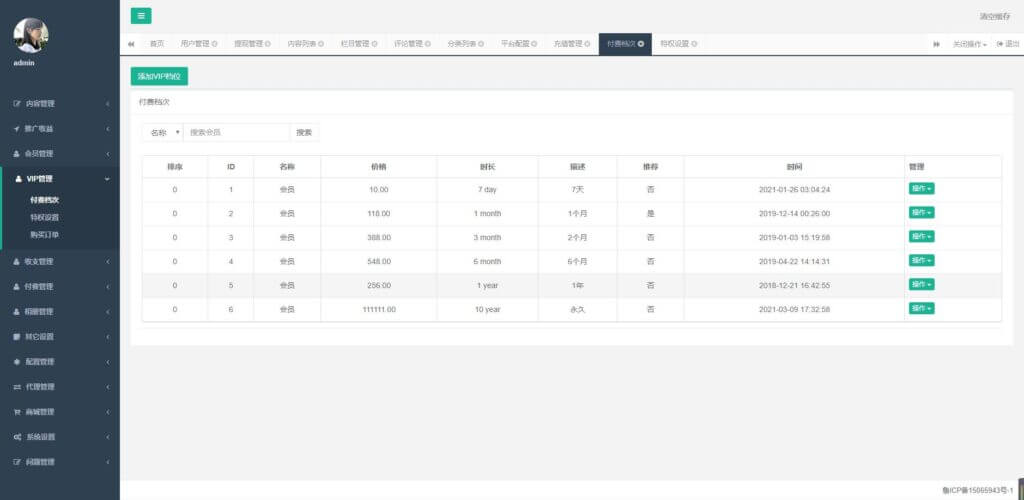Click the 系统设置 gears icon

(x=16, y=437)
